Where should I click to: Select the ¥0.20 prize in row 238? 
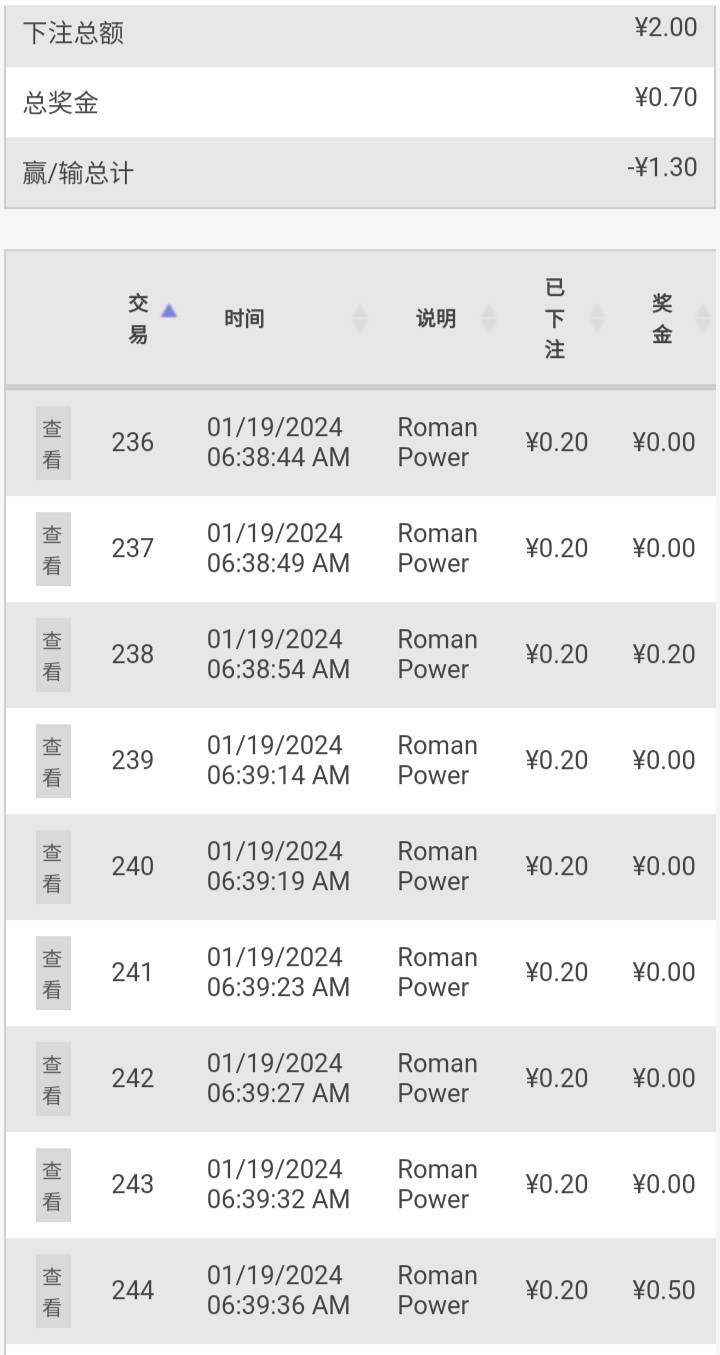click(664, 654)
